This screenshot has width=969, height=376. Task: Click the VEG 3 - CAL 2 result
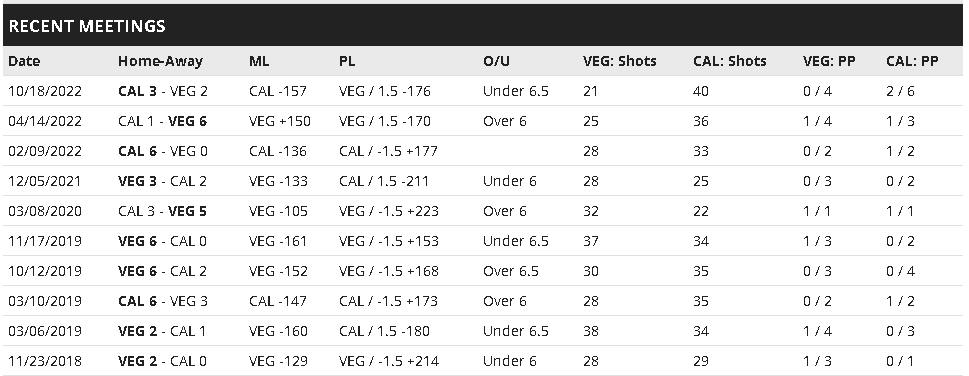tap(163, 181)
